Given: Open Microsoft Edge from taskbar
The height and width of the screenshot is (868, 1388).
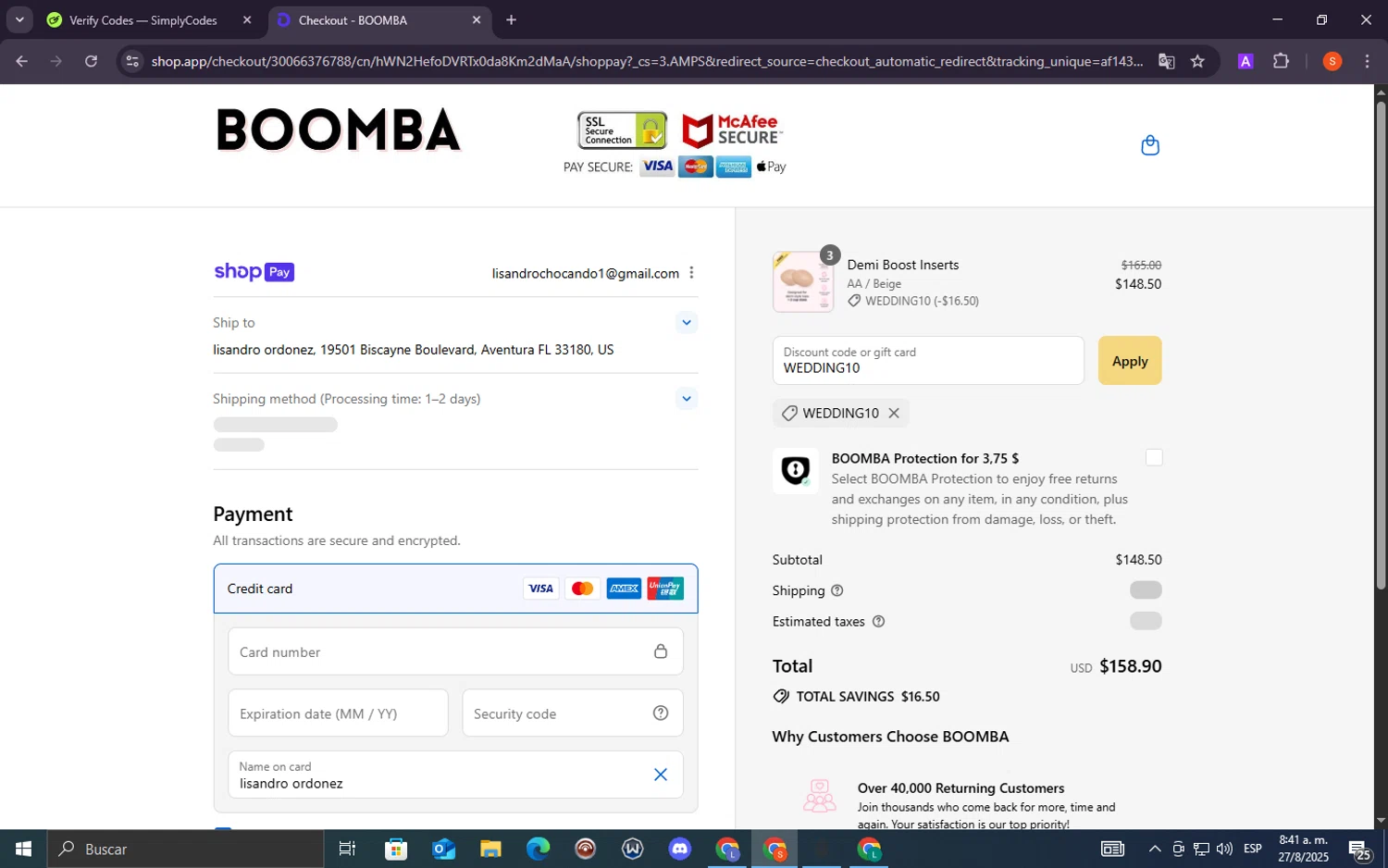Looking at the screenshot, I should point(538,849).
